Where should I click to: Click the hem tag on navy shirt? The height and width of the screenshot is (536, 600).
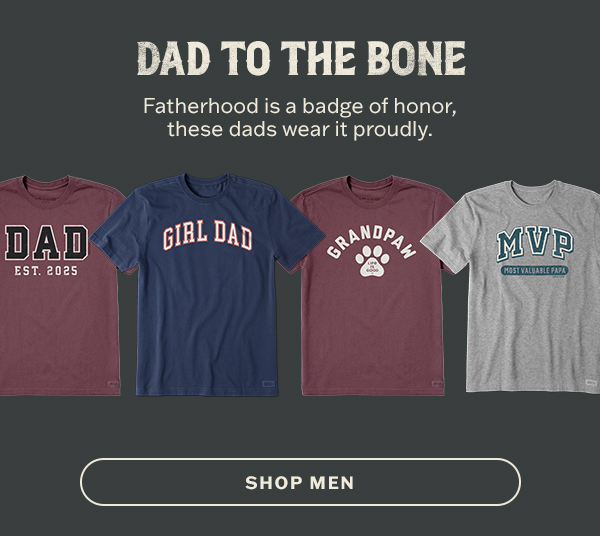click(x=269, y=383)
